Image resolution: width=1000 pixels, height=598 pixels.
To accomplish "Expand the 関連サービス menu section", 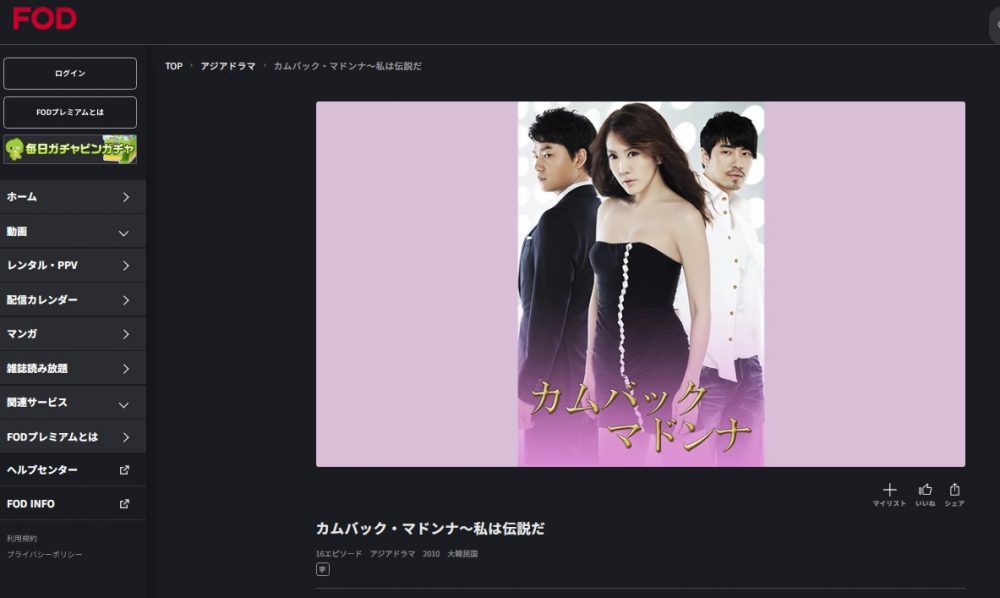I will 73,402.
